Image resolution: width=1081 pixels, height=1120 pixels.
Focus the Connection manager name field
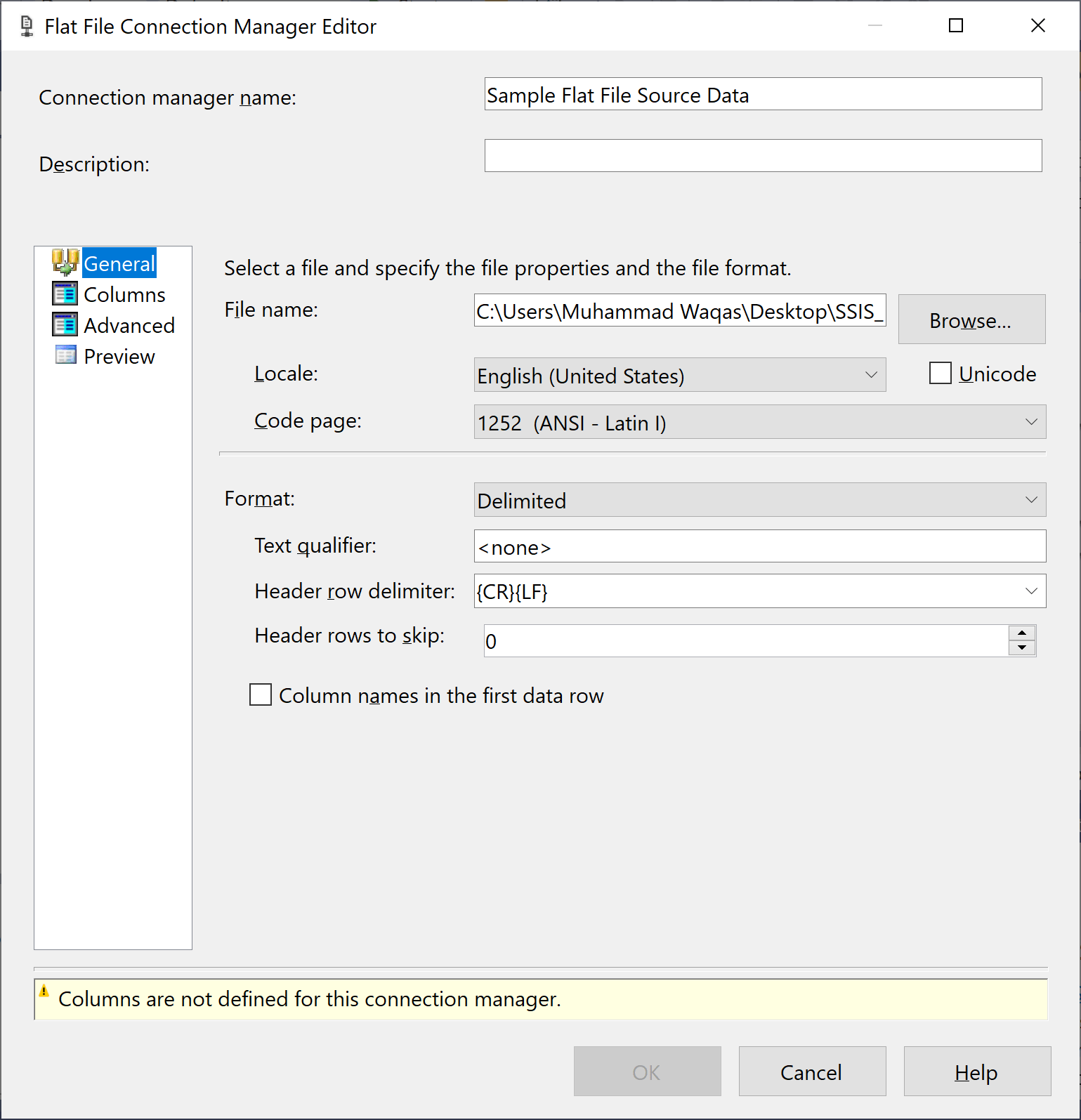point(764,94)
